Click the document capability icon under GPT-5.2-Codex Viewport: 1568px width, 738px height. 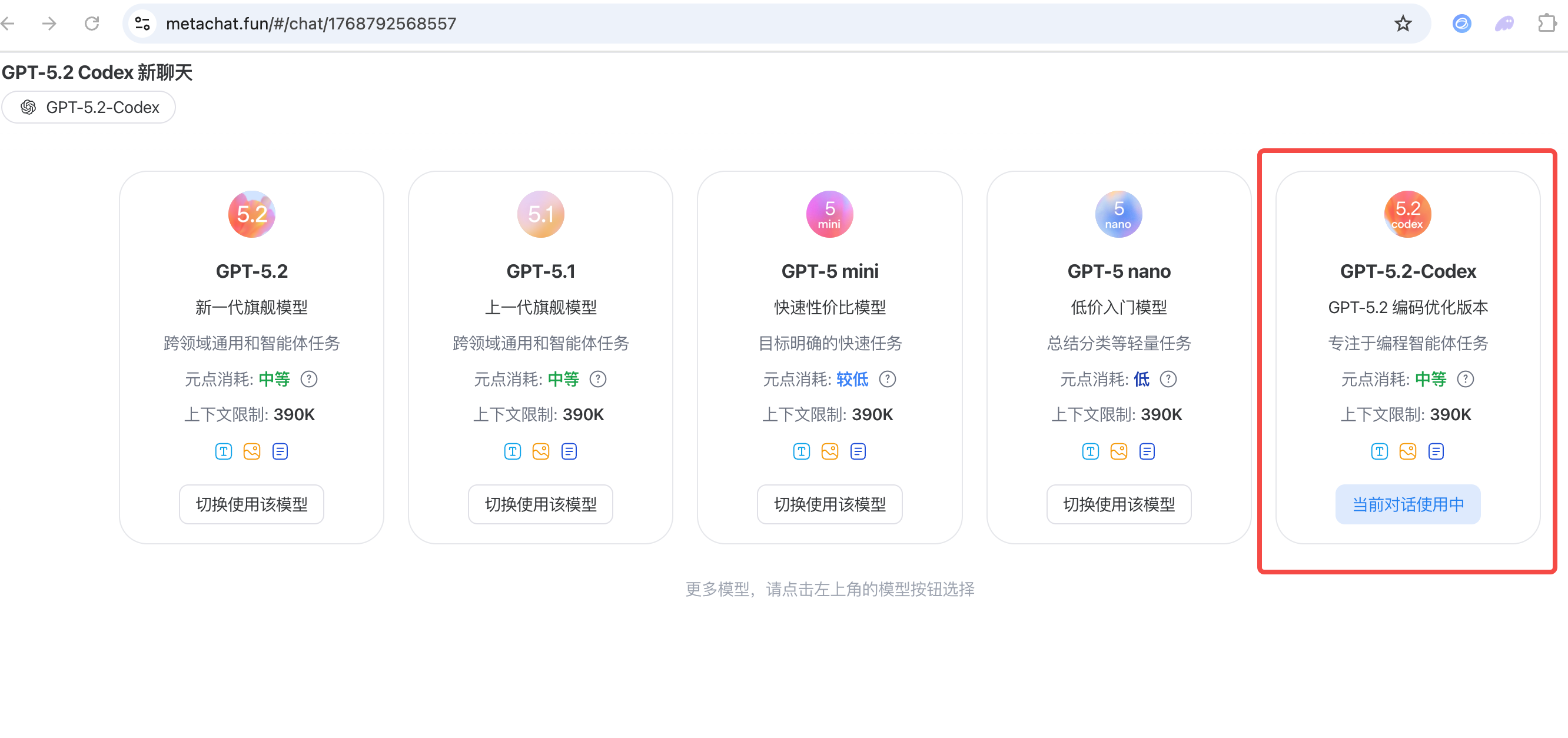1436,451
